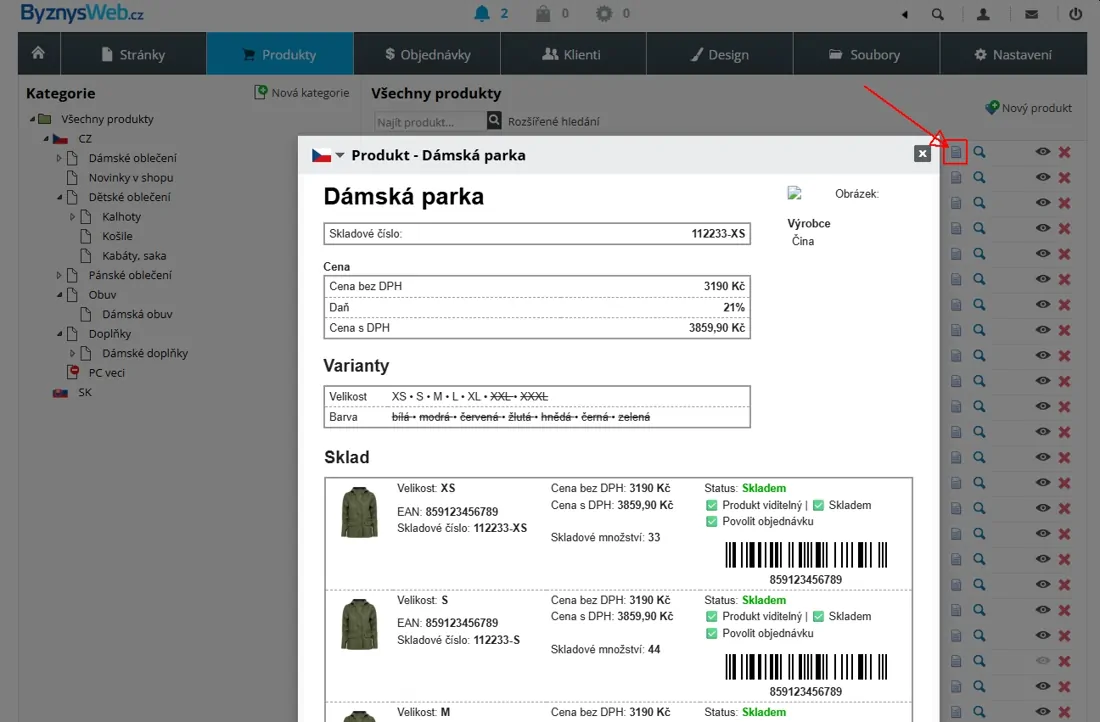Screen dimensions: 1100x722
Task: Click the broken image icon next to Obrázek
Action: (794, 193)
